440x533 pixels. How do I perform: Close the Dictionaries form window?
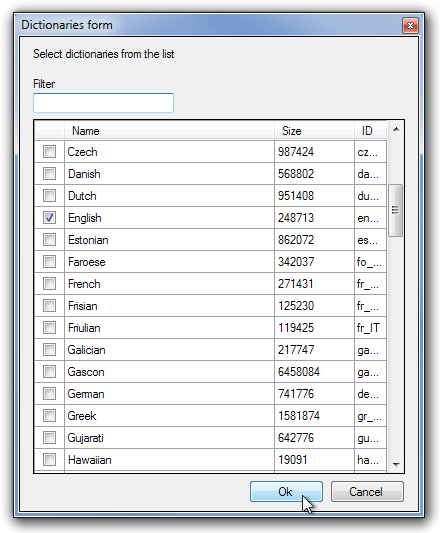(x=410, y=25)
